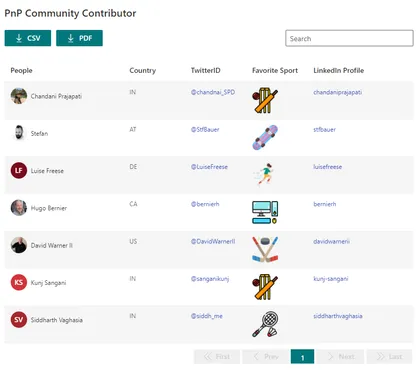Open the @sanganikunj Twitter link
This screenshot has width=420, height=370.
tap(210, 279)
